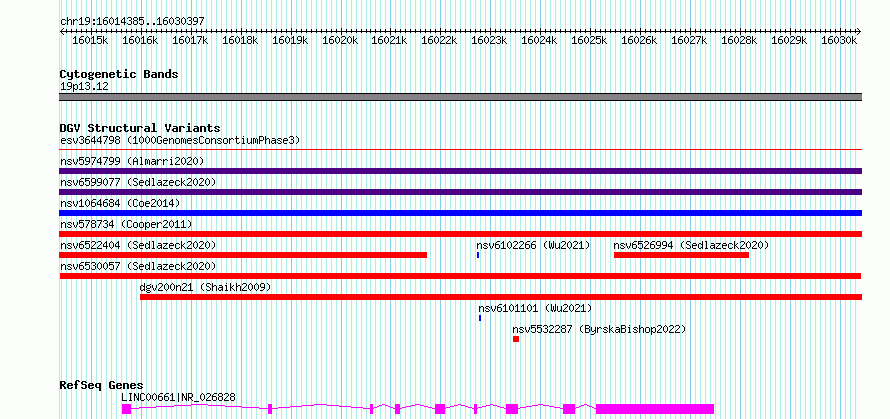The image size is (890, 419).
Task: Click the first exon of LINC00661
Action: click(126, 409)
